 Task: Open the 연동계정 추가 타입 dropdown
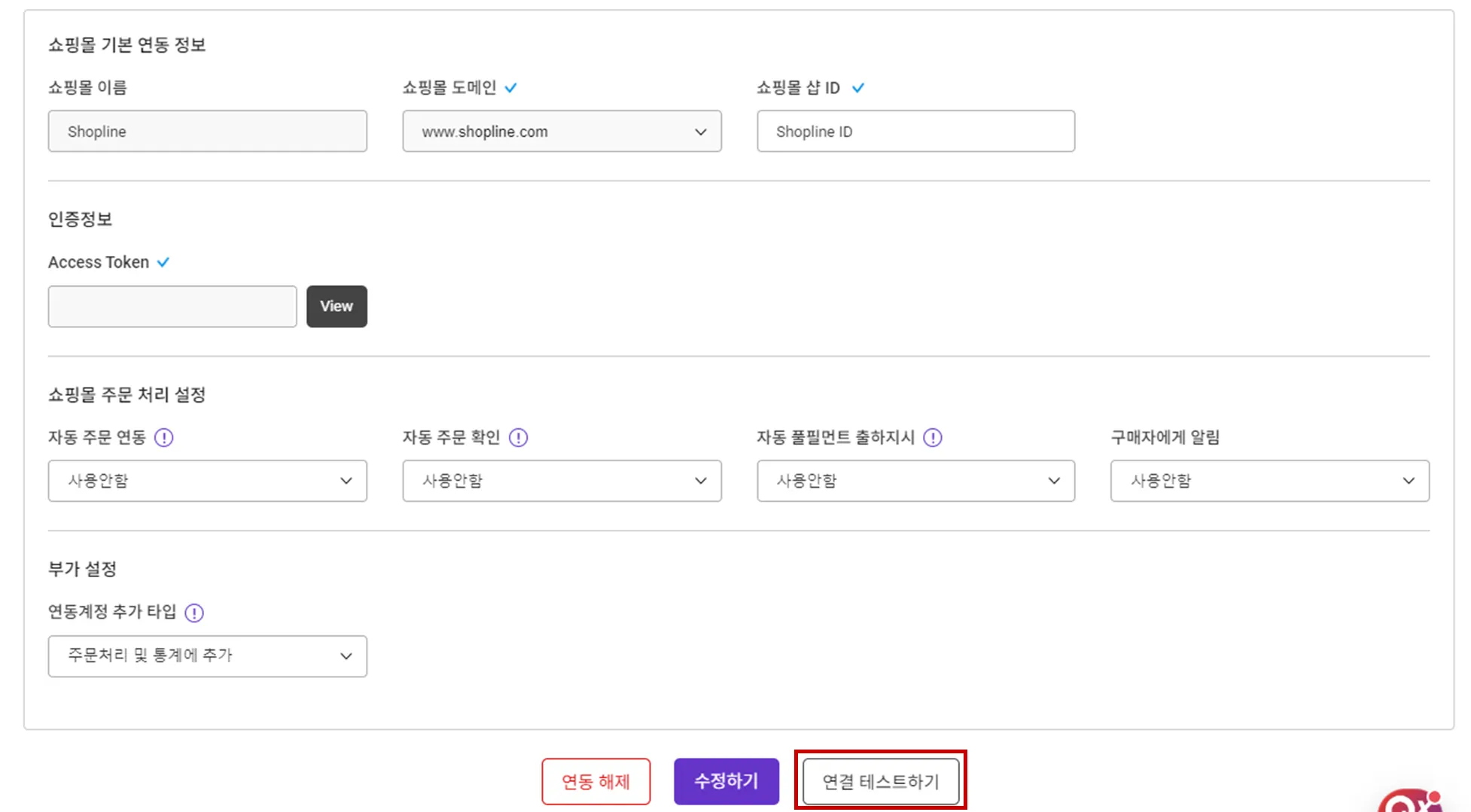coord(207,656)
